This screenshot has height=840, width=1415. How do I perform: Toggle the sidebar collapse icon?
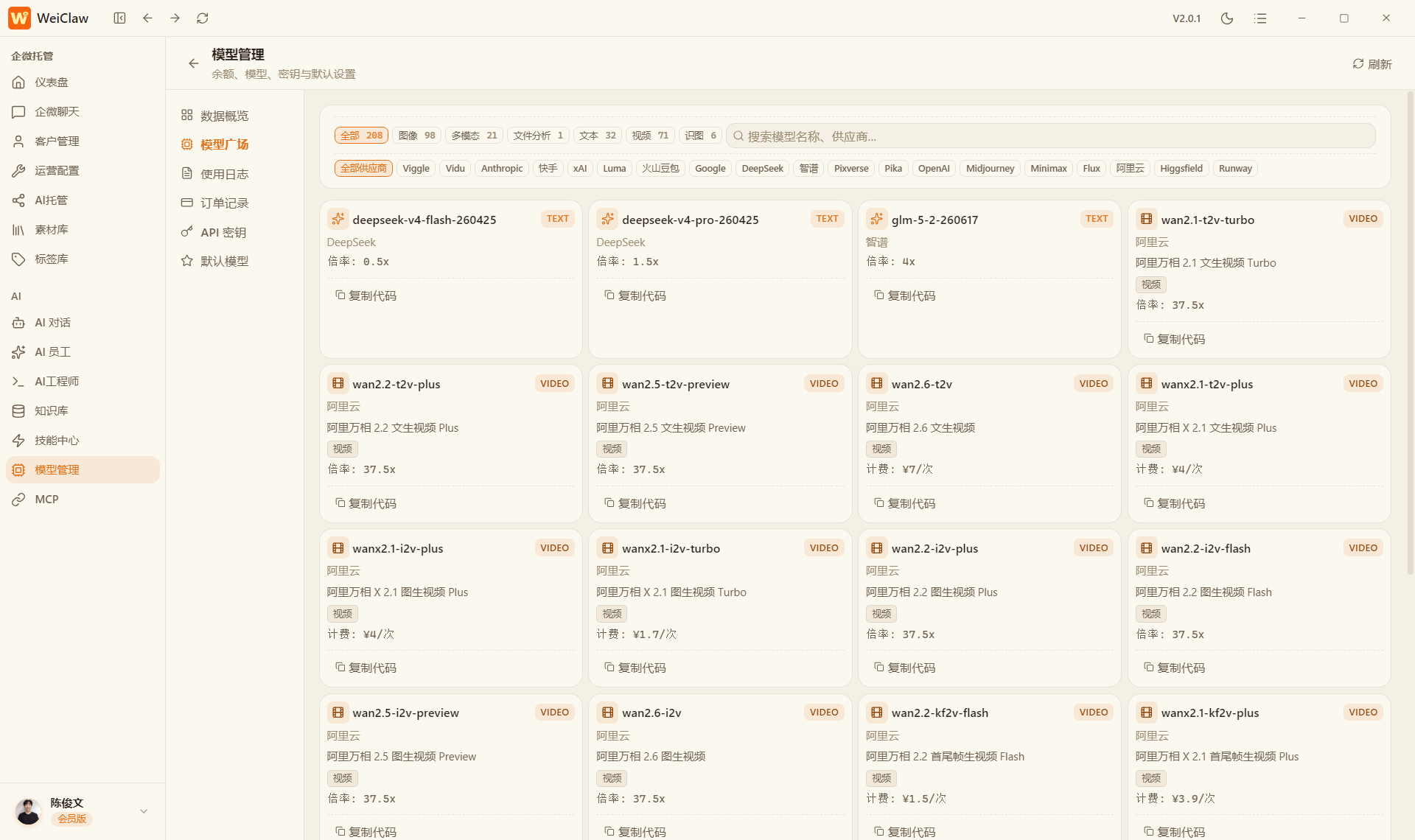pyautogui.click(x=119, y=18)
